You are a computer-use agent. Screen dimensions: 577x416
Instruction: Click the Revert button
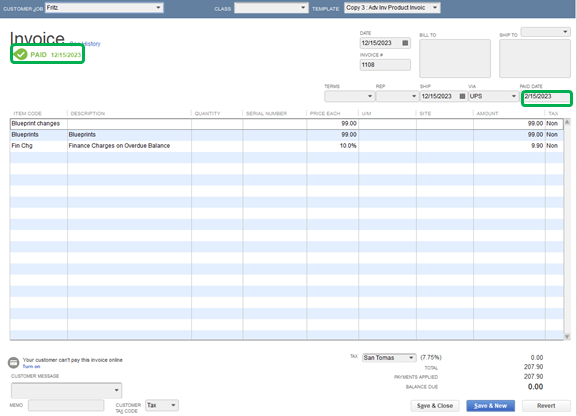point(546,406)
